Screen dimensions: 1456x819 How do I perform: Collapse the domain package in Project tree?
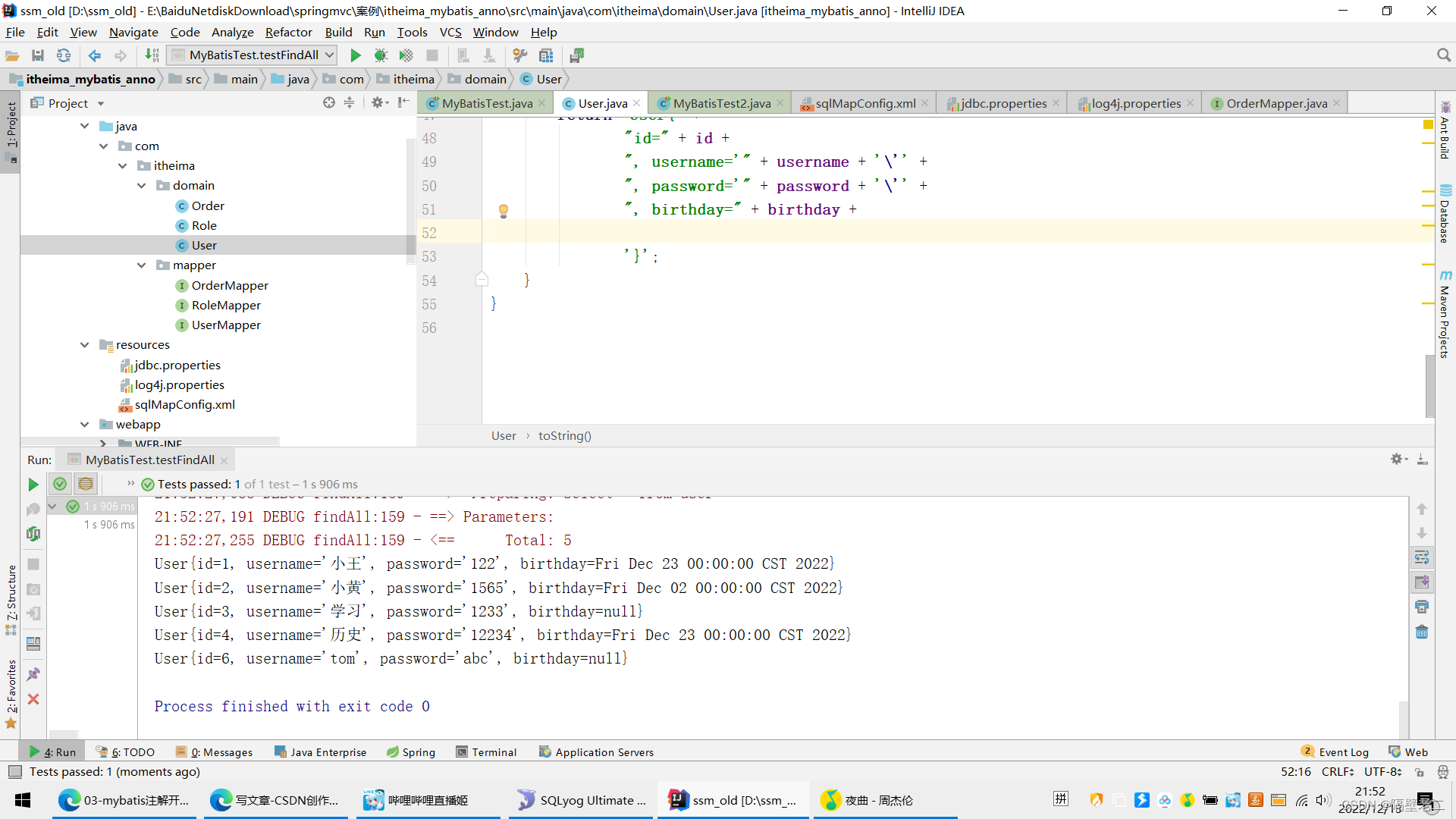141,185
